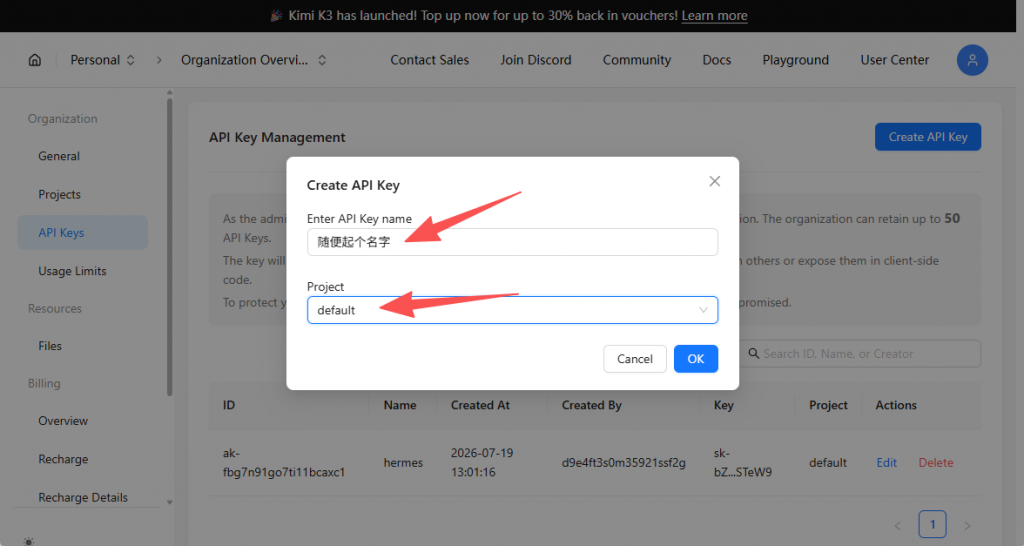
Task: Select API Keys in the sidebar
Action: pyautogui.click(x=83, y=233)
